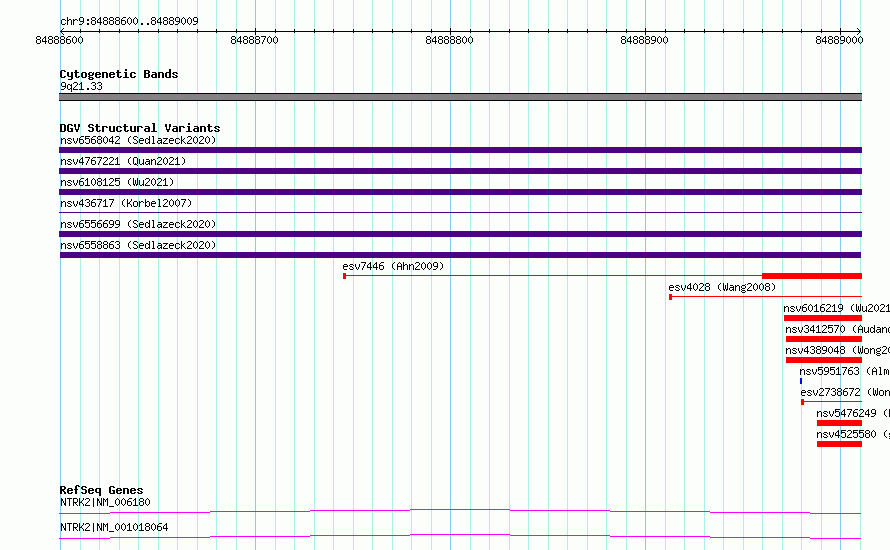Screen dimensions: 890x550
Task: Click the purple bar under nsv6556699
Action: click(x=460, y=234)
